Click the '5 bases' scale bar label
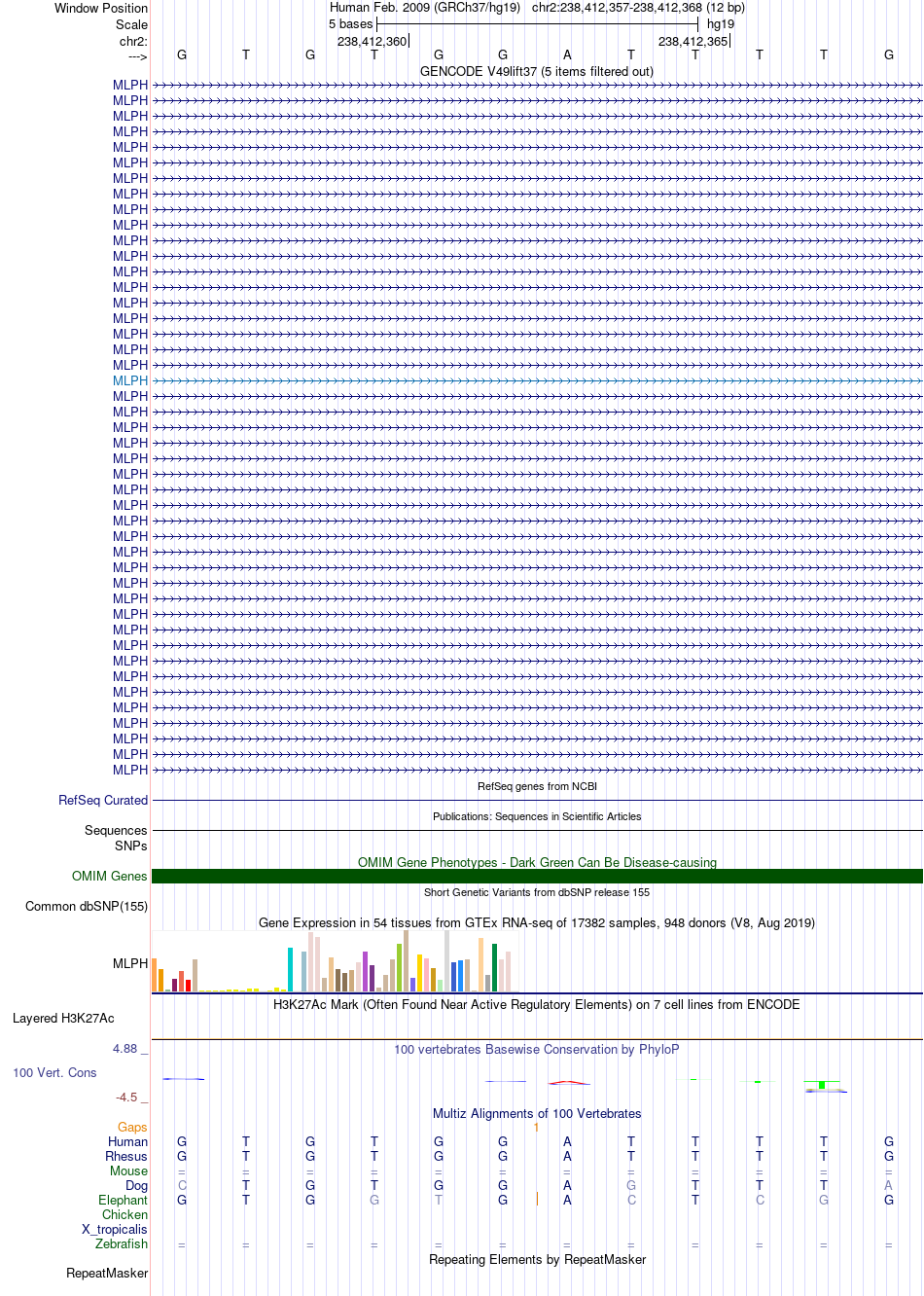This screenshot has height=1296, width=924. pyautogui.click(x=350, y=23)
